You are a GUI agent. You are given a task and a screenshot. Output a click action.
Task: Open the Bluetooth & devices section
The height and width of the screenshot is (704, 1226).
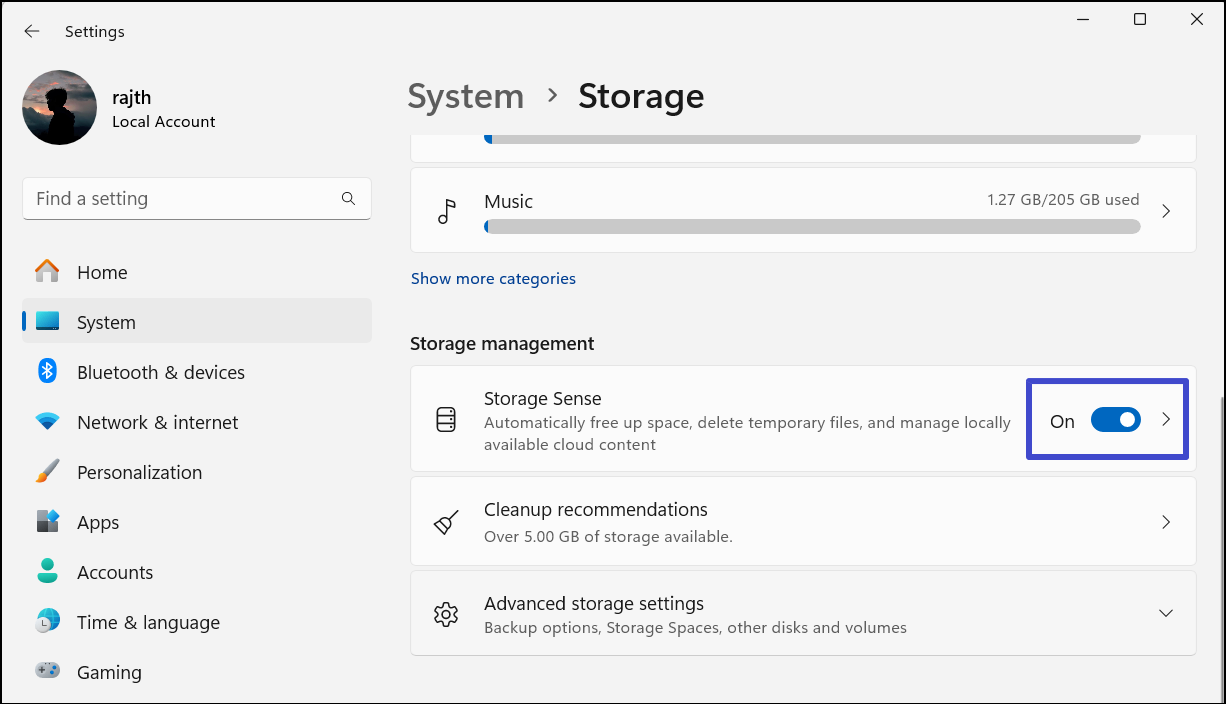[x=160, y=372]
